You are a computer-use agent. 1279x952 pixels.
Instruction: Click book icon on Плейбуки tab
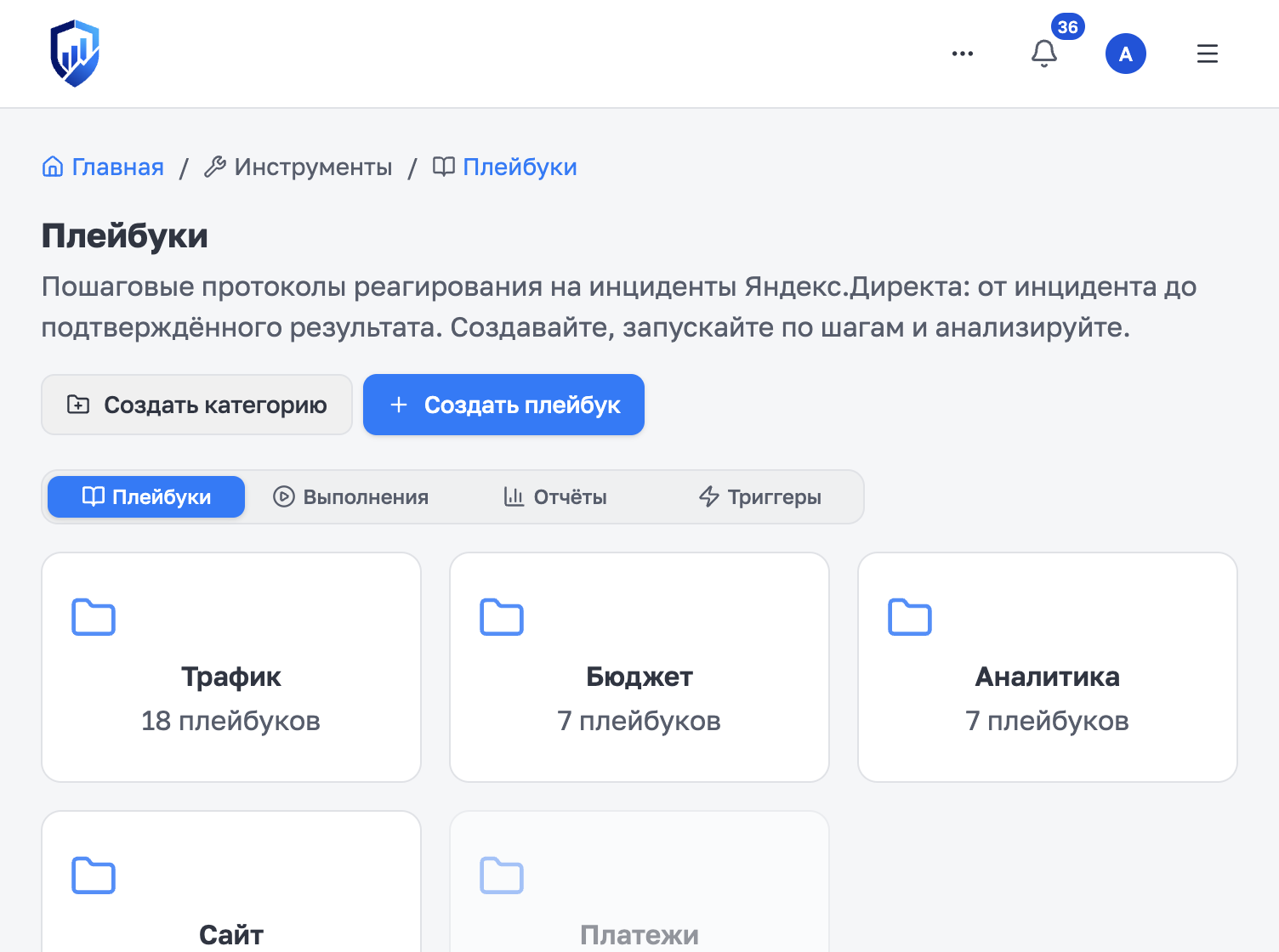[x=94, y=496]
